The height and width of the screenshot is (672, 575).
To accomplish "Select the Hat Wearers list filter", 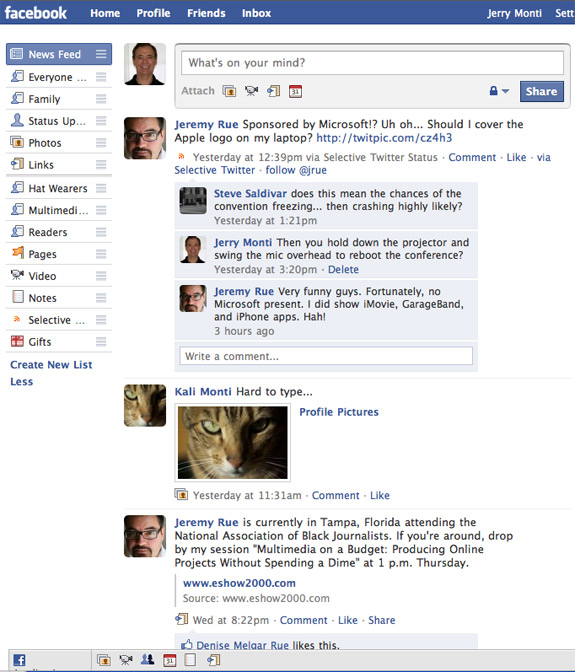I will pos(59,188).
